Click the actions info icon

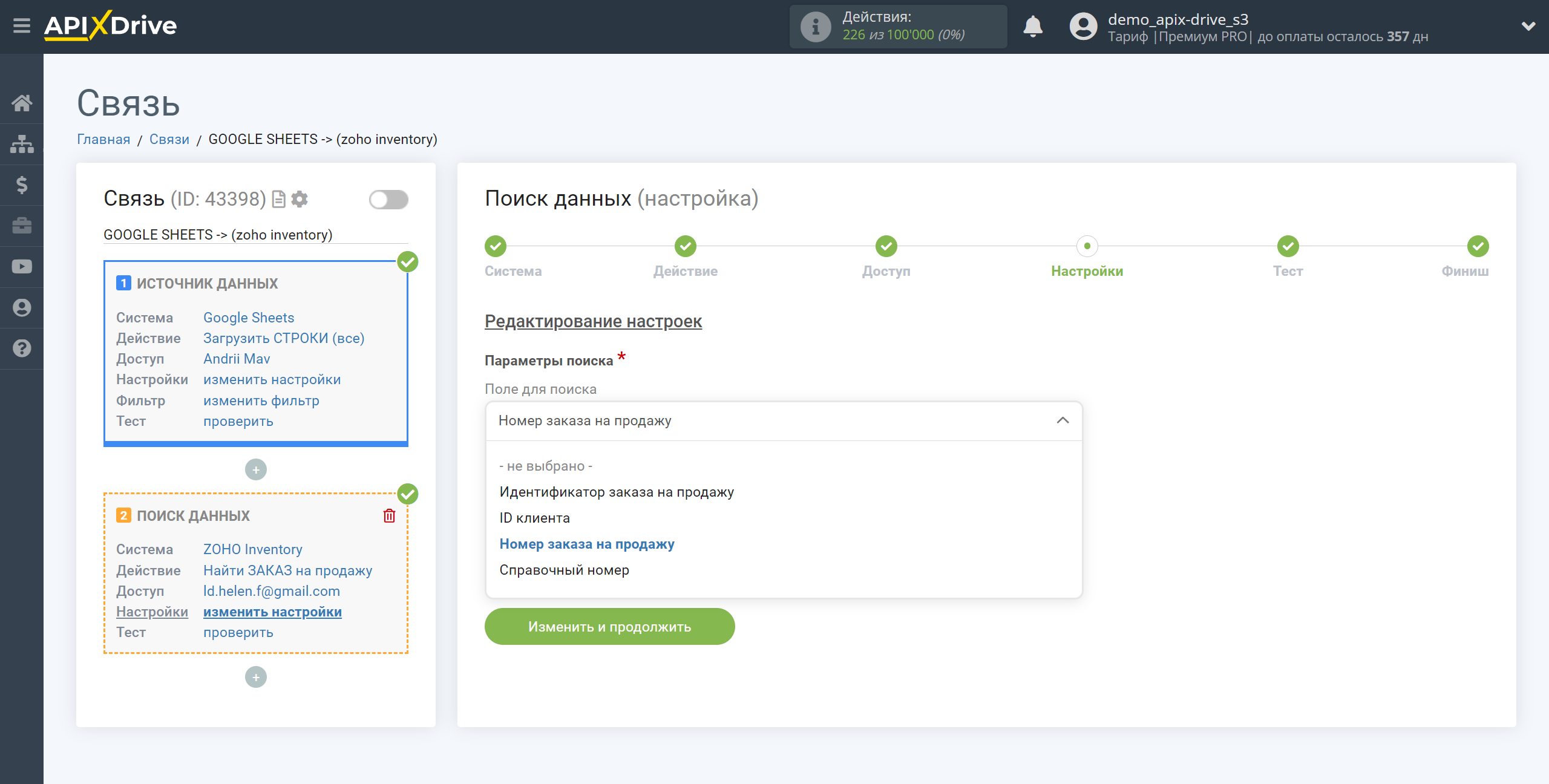tap(815, 27)
